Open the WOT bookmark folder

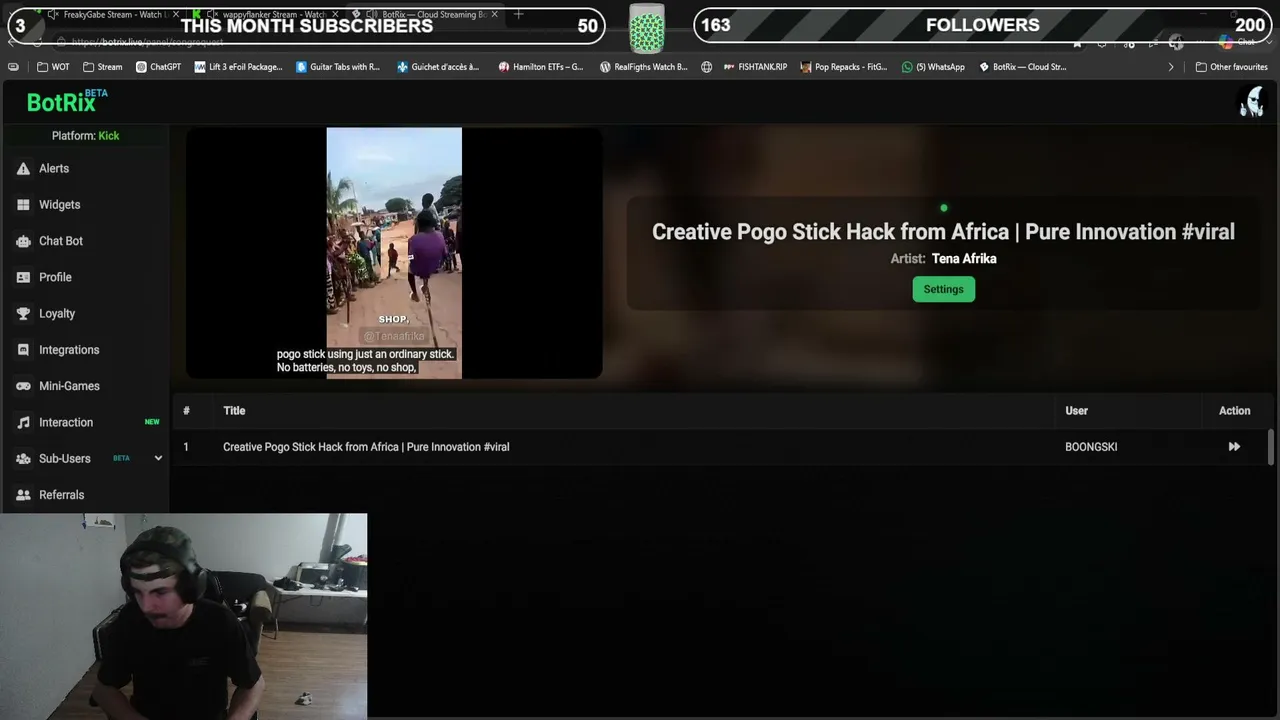tap(53, 67)
